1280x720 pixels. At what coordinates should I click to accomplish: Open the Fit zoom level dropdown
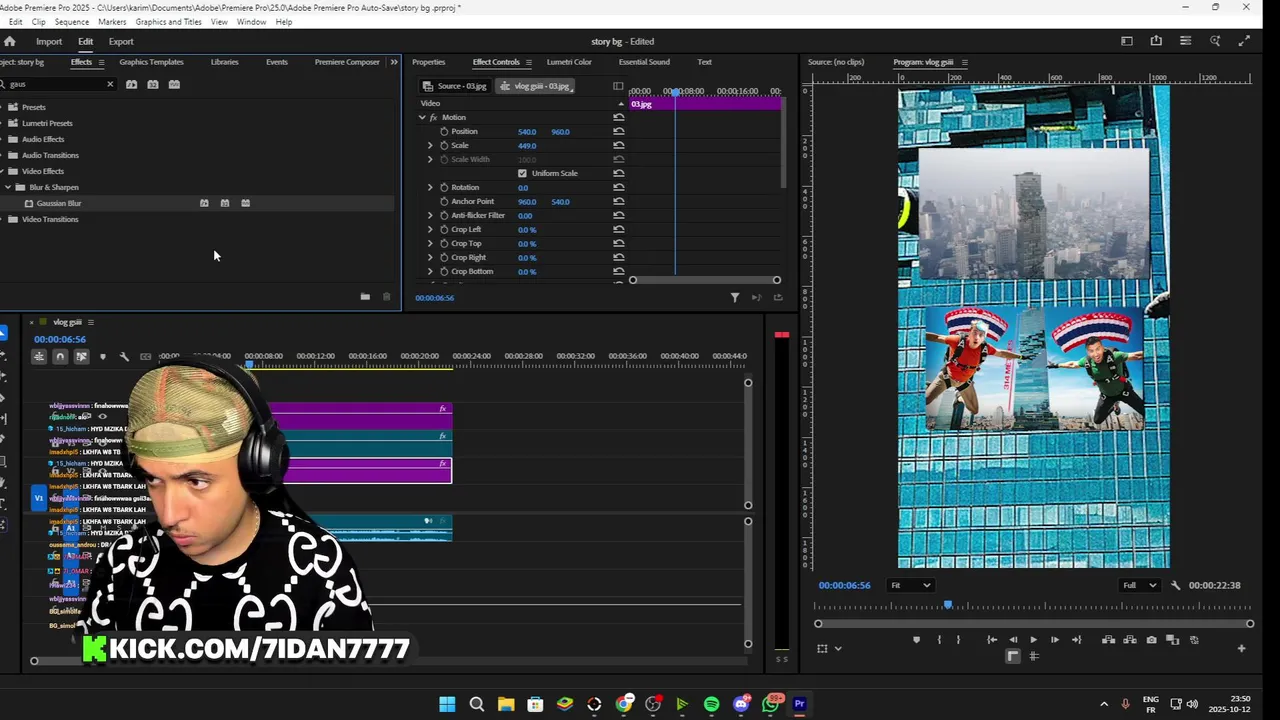911,585
